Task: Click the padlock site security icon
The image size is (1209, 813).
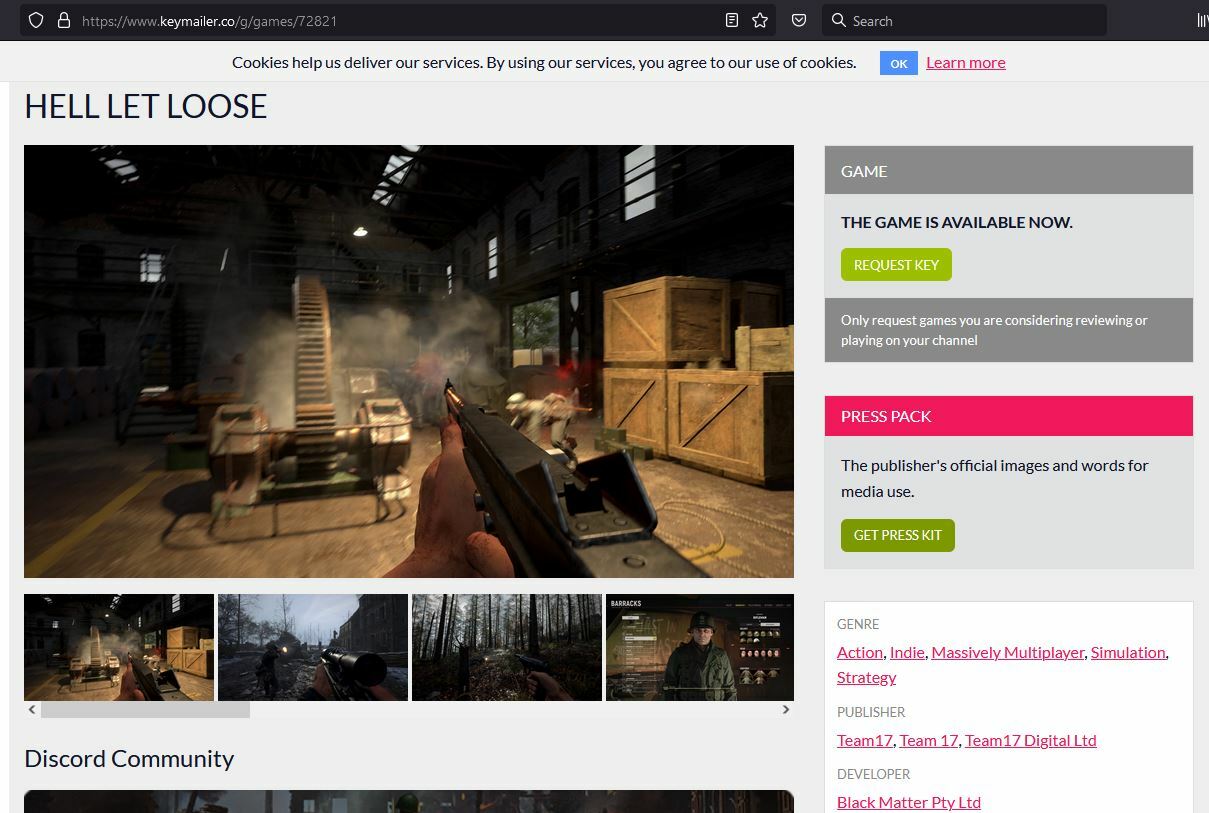Action: pos(64,20)
